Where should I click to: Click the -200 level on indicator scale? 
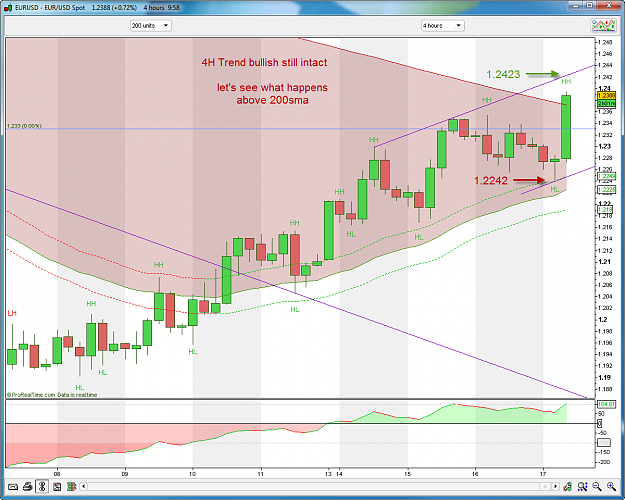click(x=605, y=462)
